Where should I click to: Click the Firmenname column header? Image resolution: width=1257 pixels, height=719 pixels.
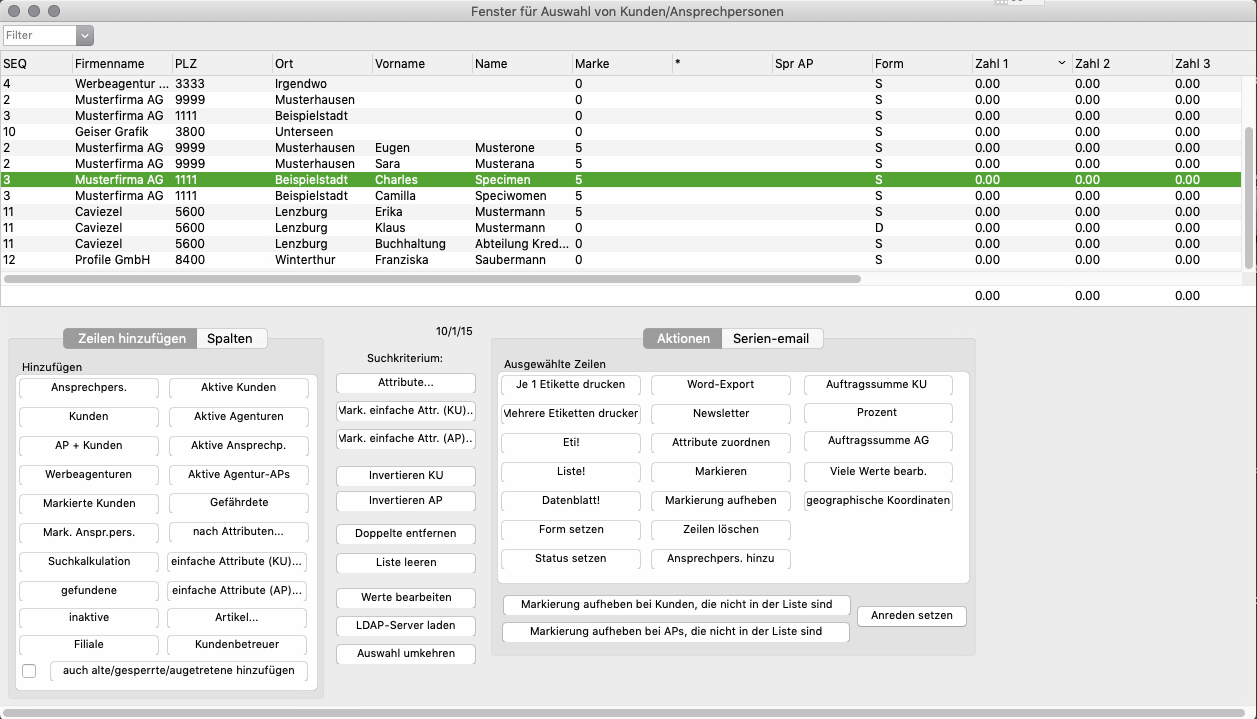(110, 63)
